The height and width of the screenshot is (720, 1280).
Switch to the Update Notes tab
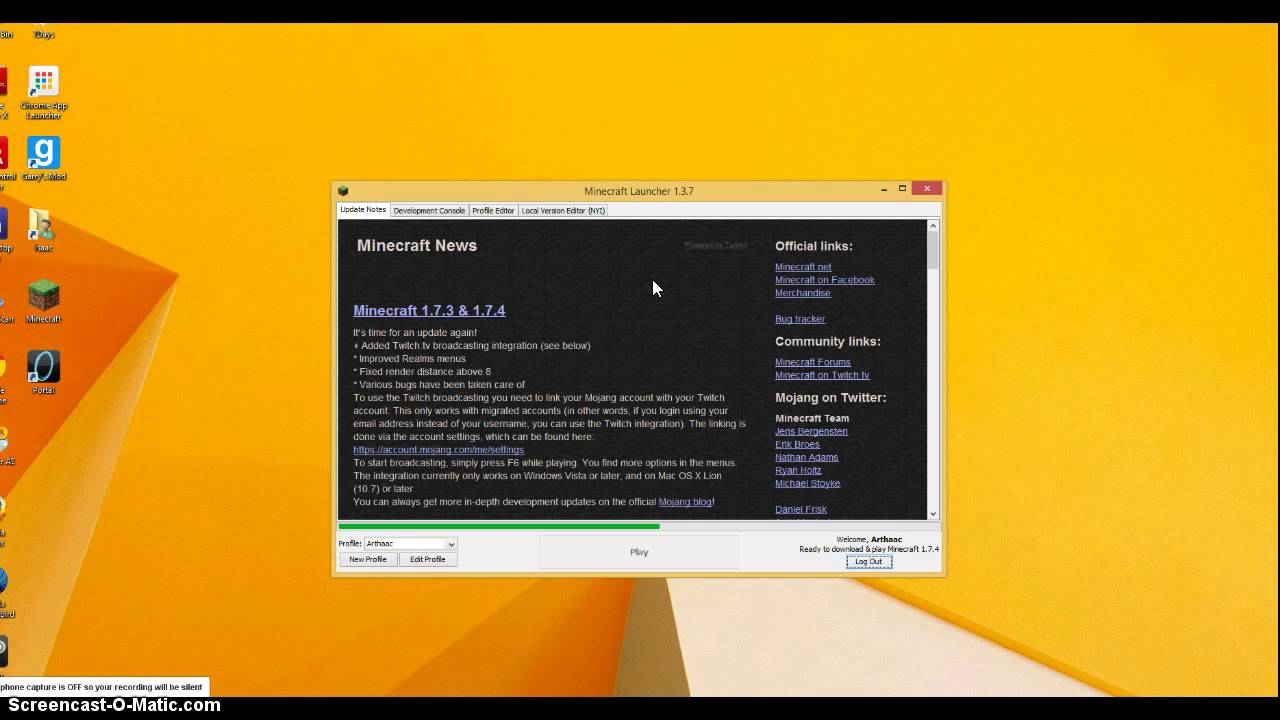pos(362,210)
